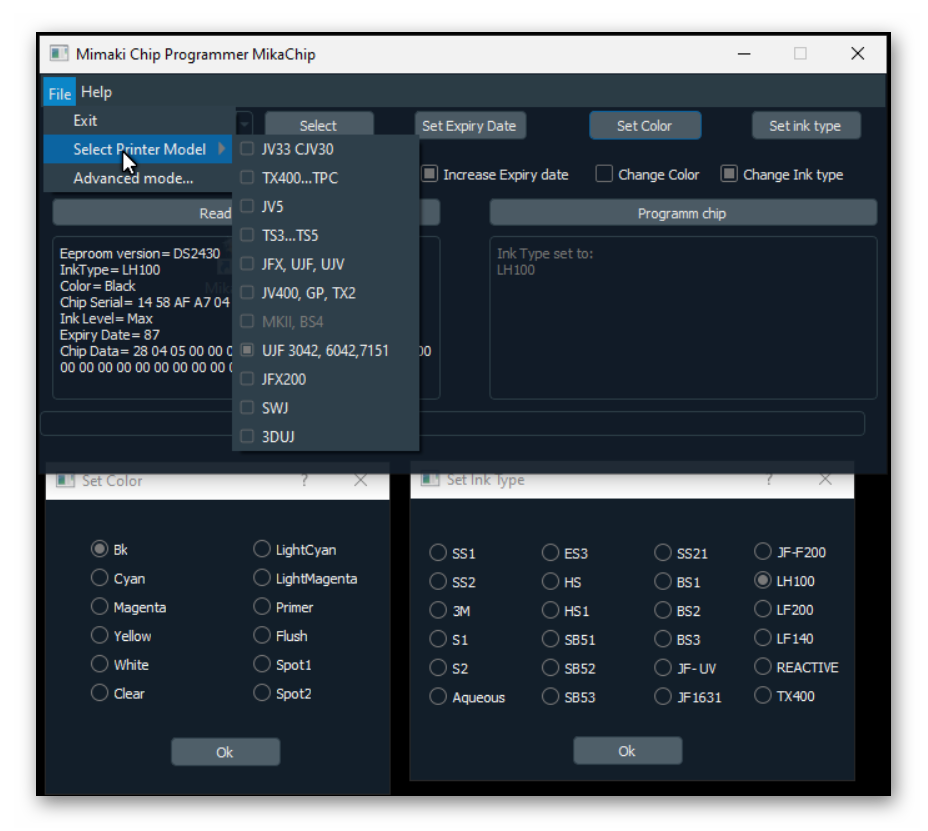The height and width of the screenshot is (831, 928).
Task: Click the progress bar below the chip data
Action: (452, 423)
